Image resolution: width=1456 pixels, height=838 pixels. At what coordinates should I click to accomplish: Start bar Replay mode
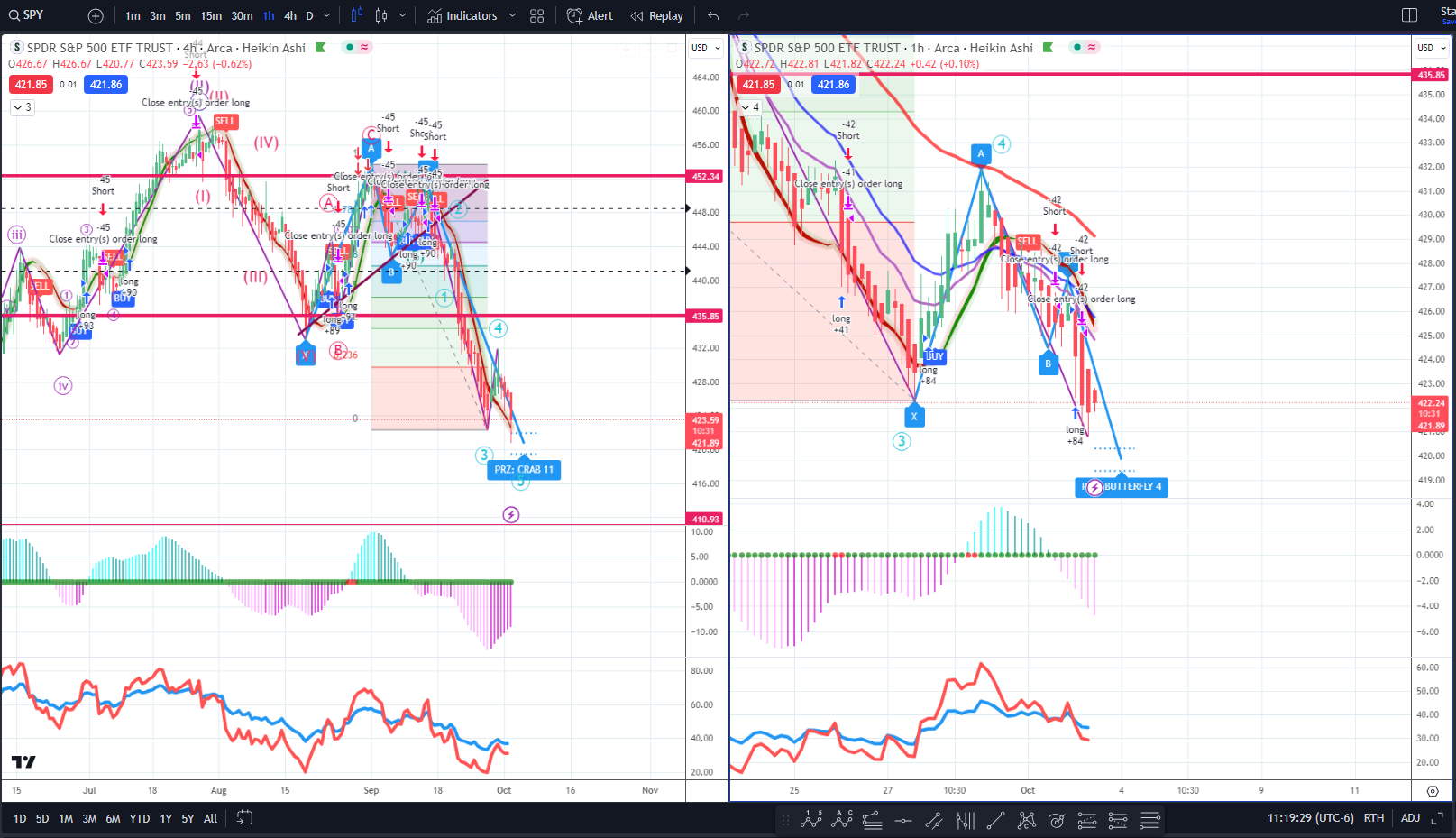coord(657,16)
